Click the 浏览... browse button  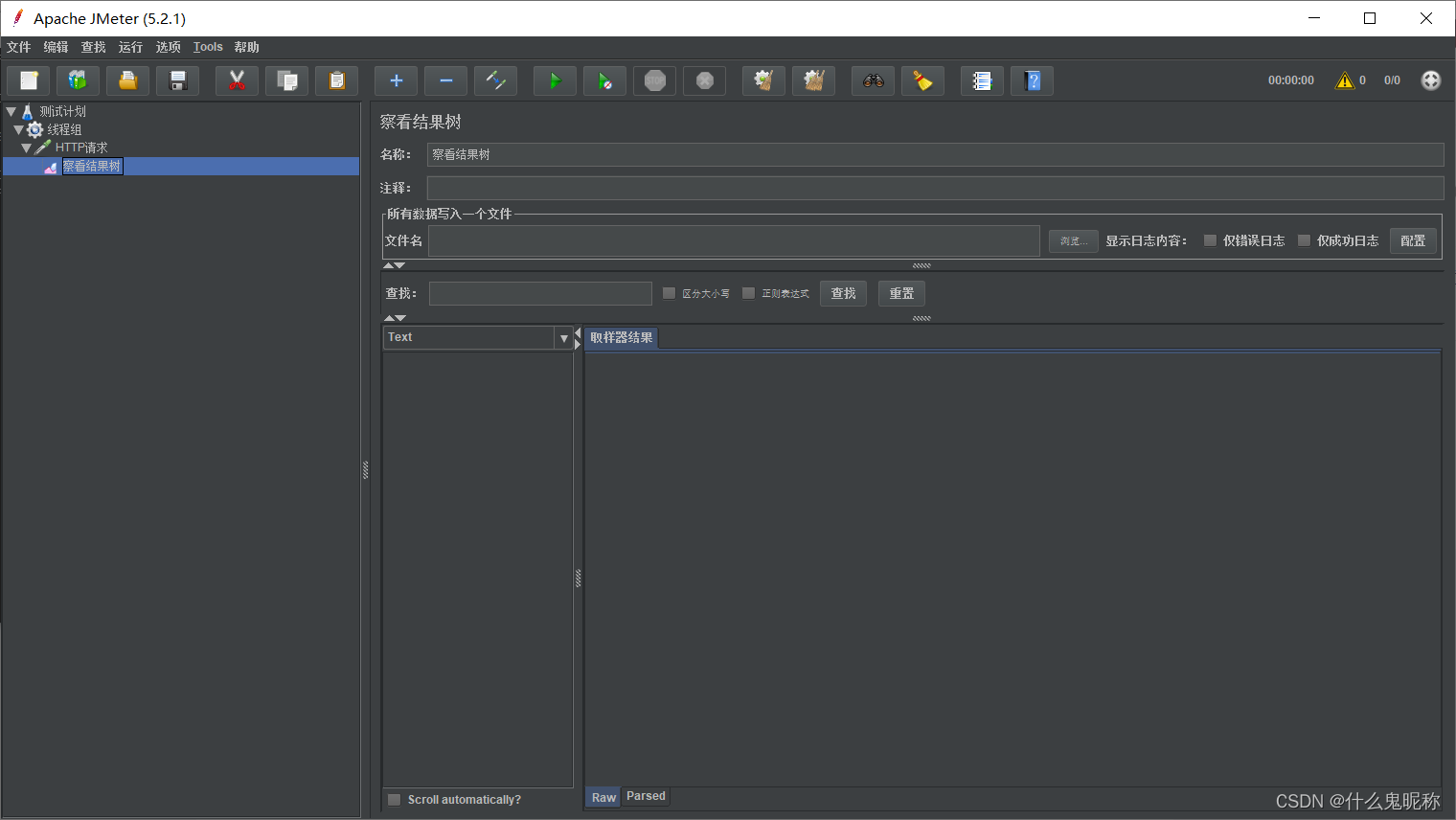point(1073,241)
